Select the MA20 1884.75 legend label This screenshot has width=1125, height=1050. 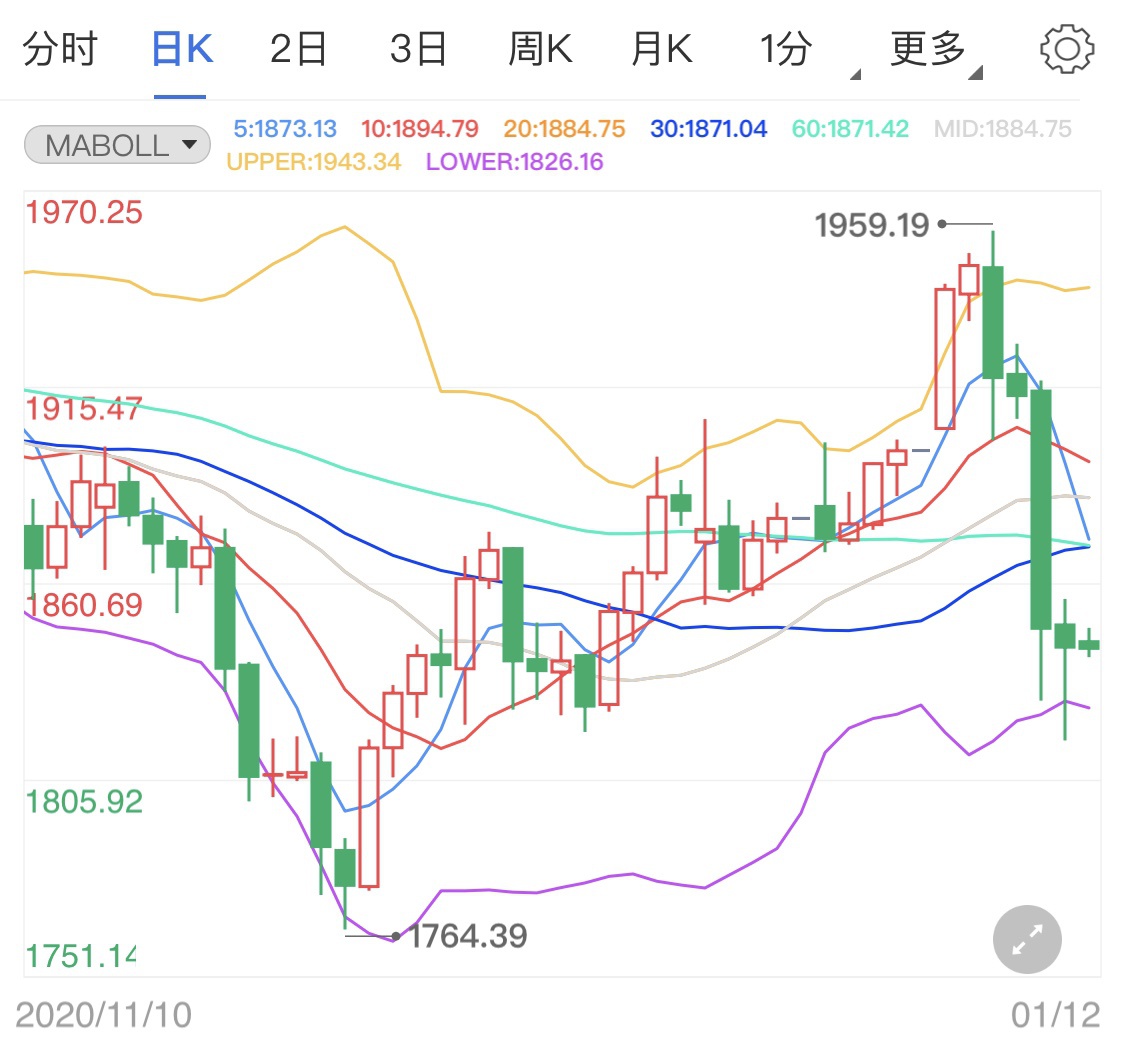tap(564, 129)
